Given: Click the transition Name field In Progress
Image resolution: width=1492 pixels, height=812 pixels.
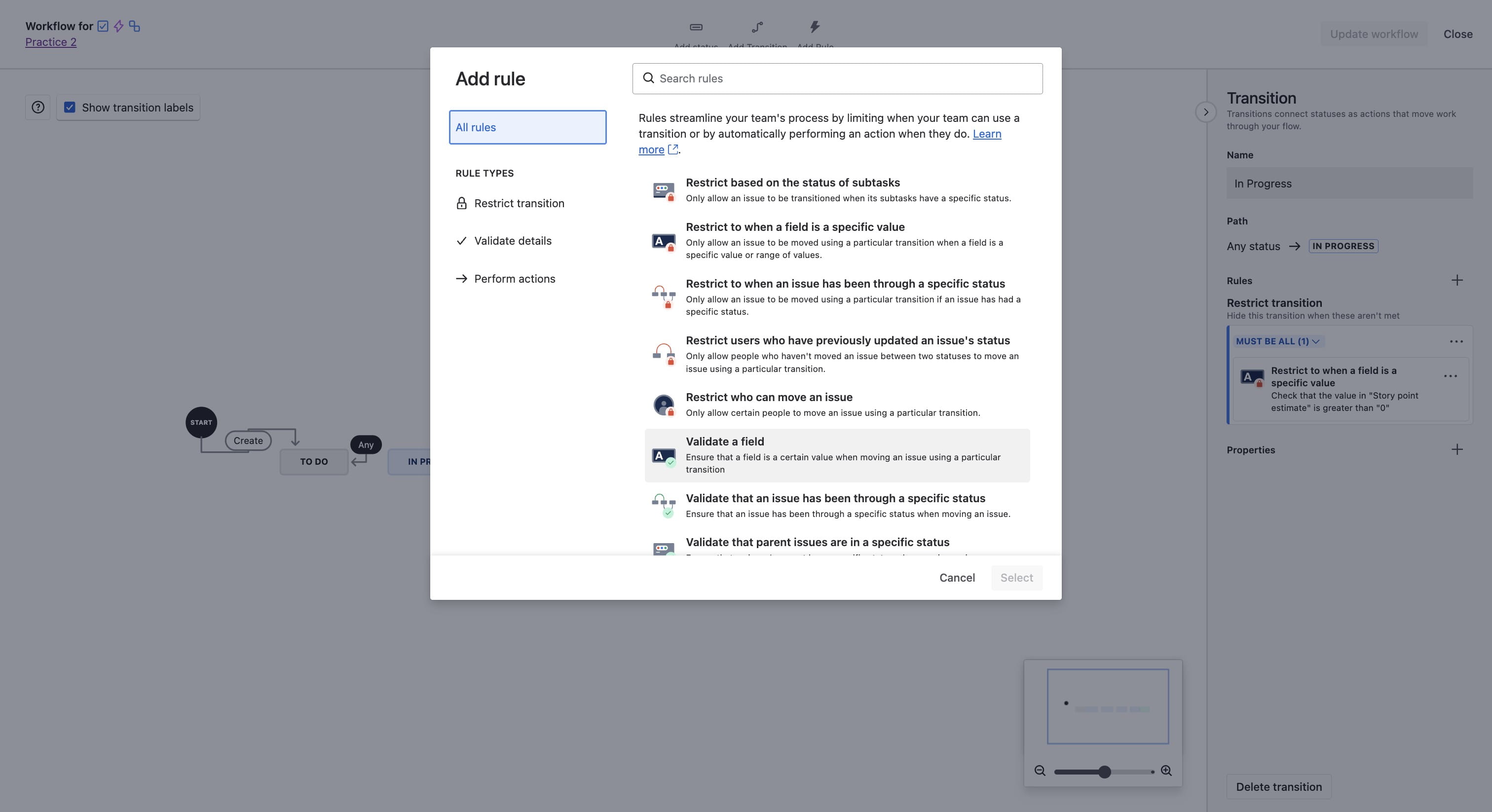Looking at the screenshot, I should (x=1349, y=184).
